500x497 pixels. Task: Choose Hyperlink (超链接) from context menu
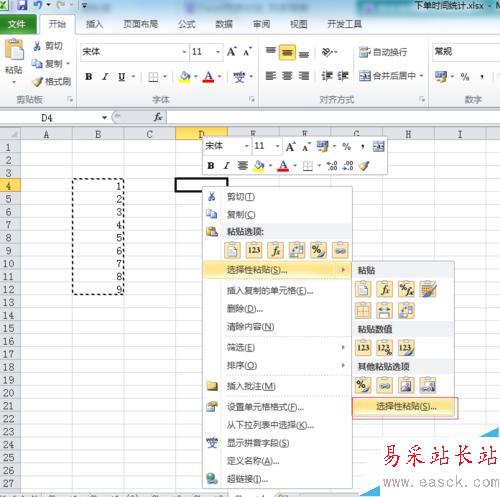[x=277, y=480]
